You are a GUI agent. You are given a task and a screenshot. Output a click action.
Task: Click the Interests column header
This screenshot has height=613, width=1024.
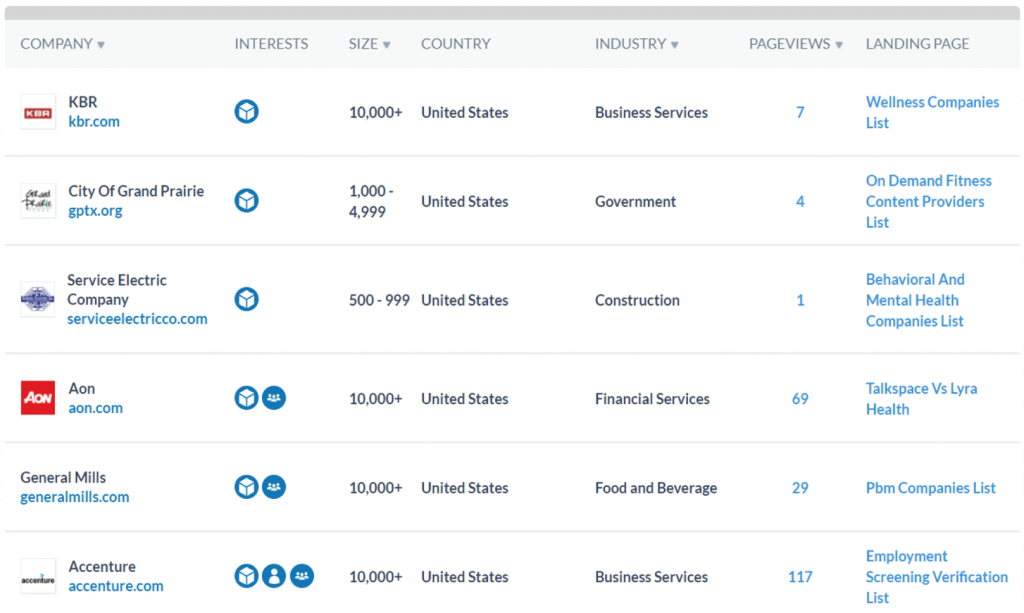[x=271, y=44]
